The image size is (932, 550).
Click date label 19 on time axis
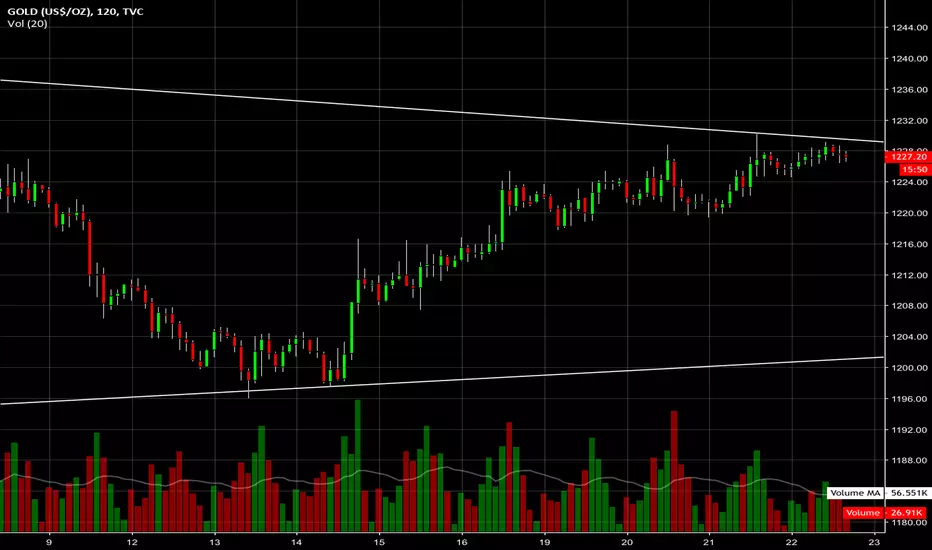[x=544, y=542]
